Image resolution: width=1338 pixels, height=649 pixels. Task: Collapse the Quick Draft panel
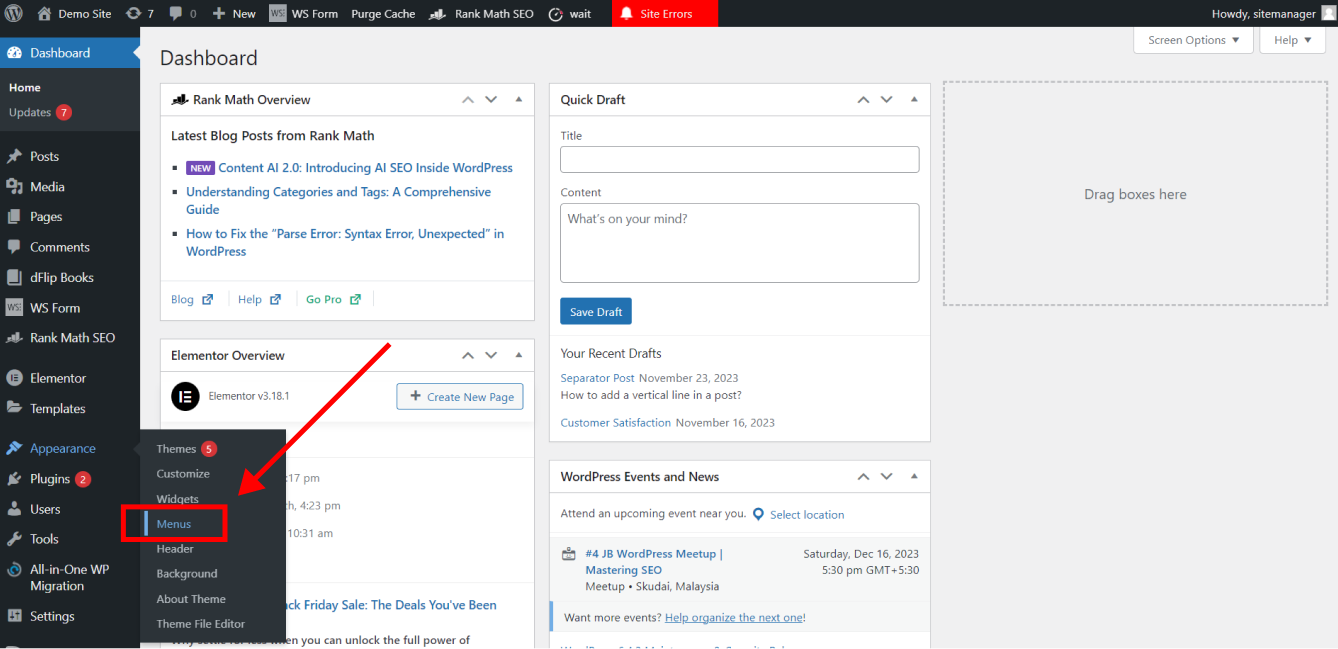[914, 100]
